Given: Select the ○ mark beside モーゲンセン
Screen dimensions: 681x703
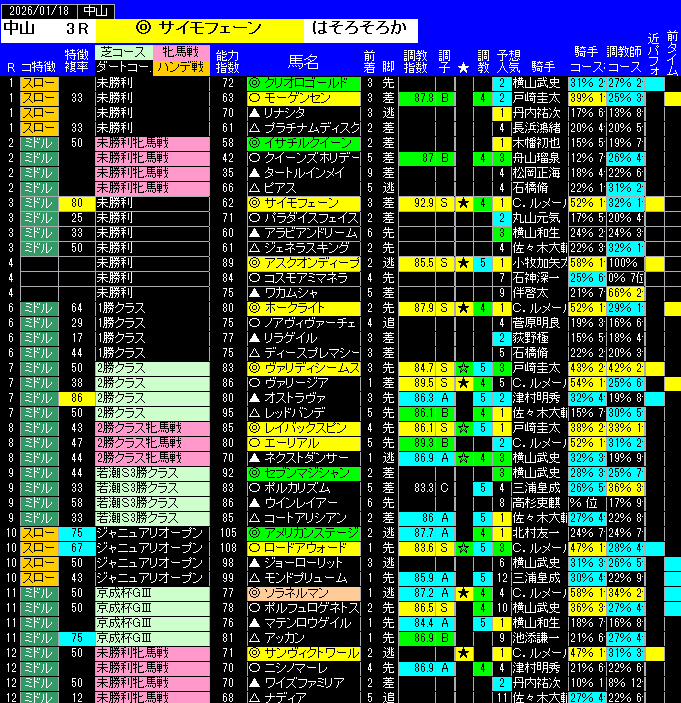Looking at the screenshot, I should (254, 98).
